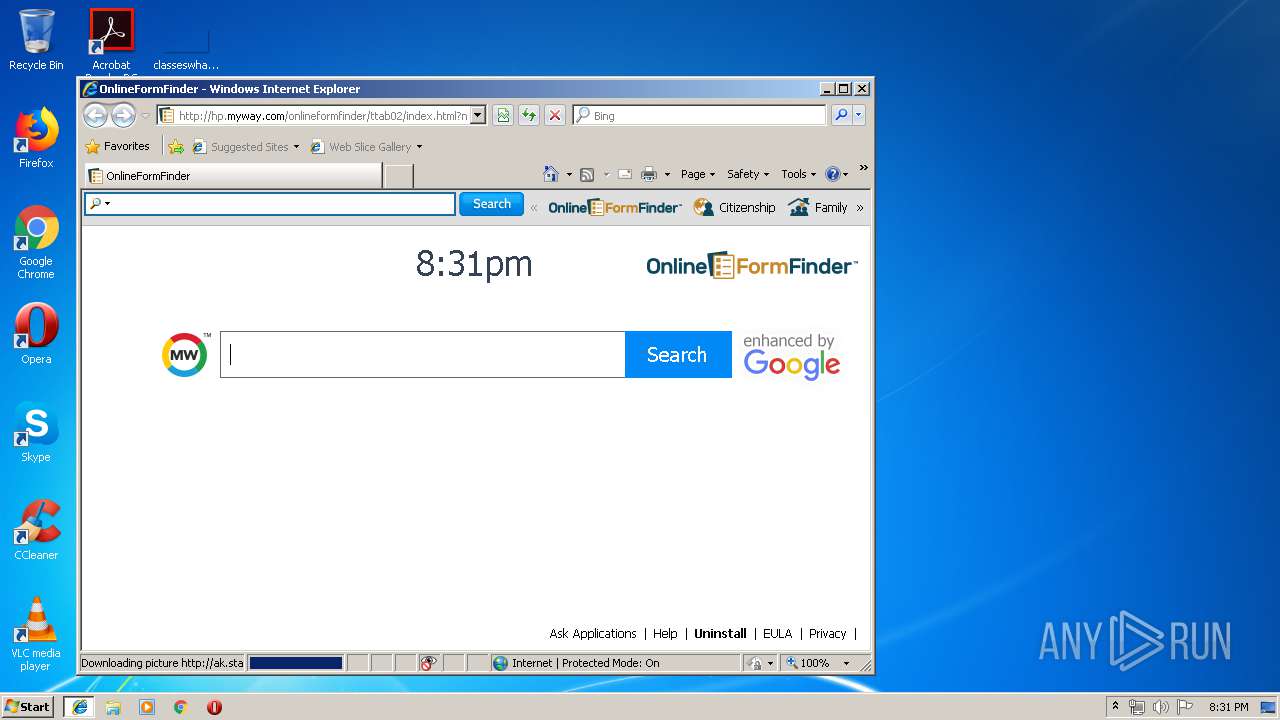1280x720 pixels.
Task: Click Windows Explorer taskbar icon
Action: tap(113, 707)
